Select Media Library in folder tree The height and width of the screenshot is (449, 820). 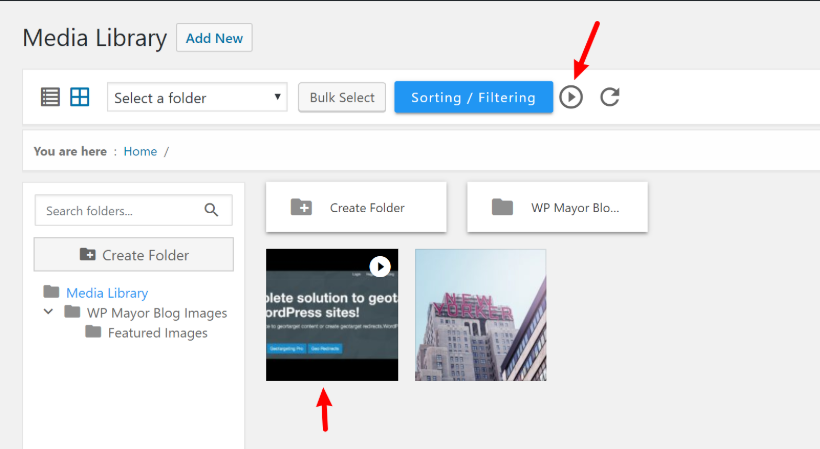[x=107, y=293]
